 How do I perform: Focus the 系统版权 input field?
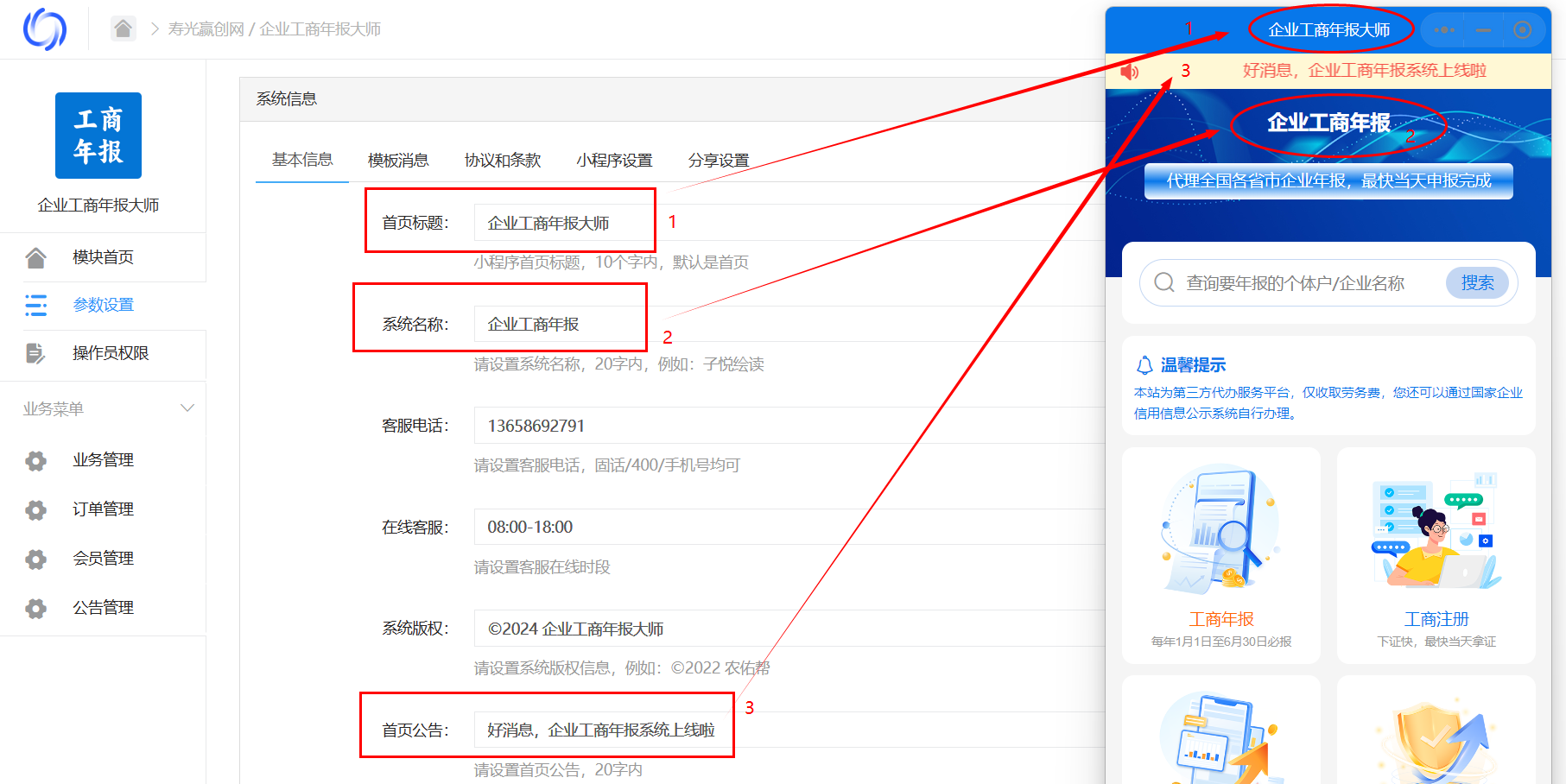[789, 629]
